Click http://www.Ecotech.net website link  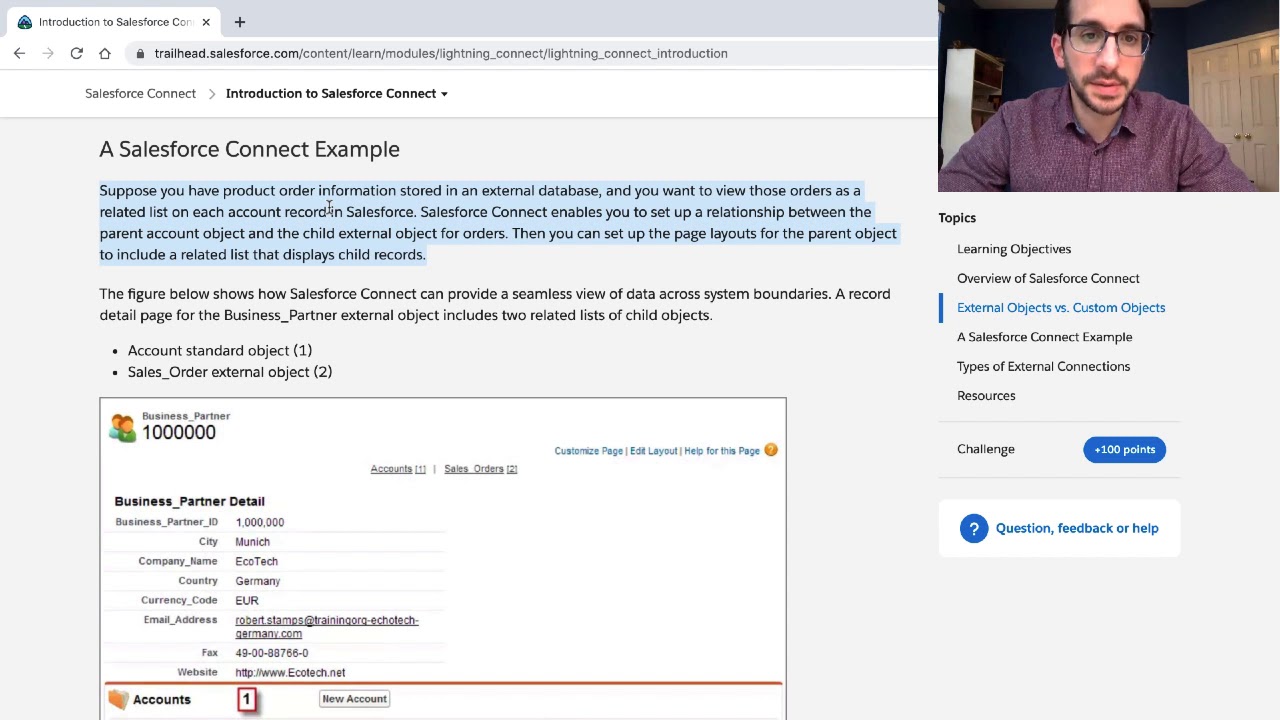tap(290, 673)
